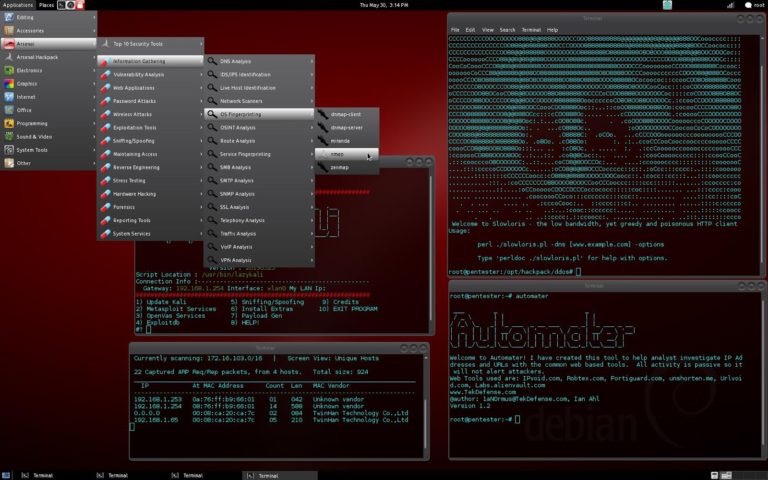768x480 pixels.
Task: Click the round dark launcher icon beside terminal launcher
Action: 71,5
